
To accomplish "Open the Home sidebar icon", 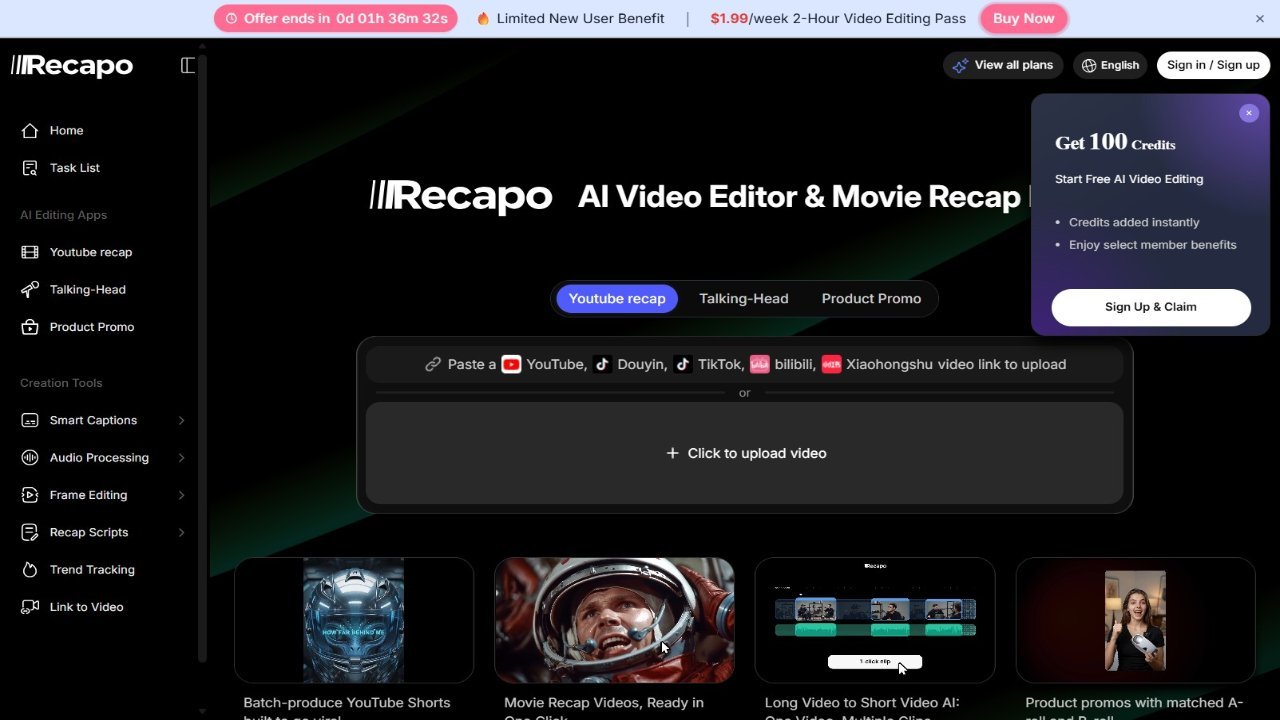I will click(30, 130).
